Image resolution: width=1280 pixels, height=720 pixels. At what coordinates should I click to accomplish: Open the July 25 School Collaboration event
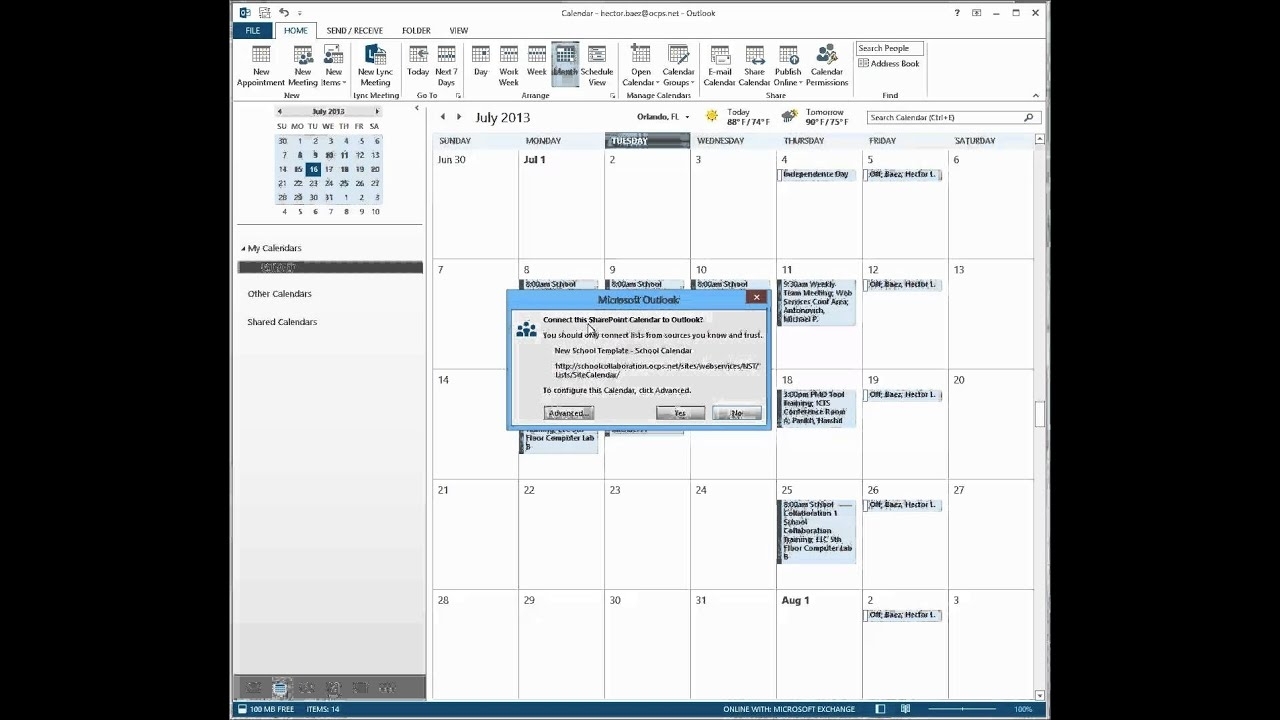tap(817, 531)
